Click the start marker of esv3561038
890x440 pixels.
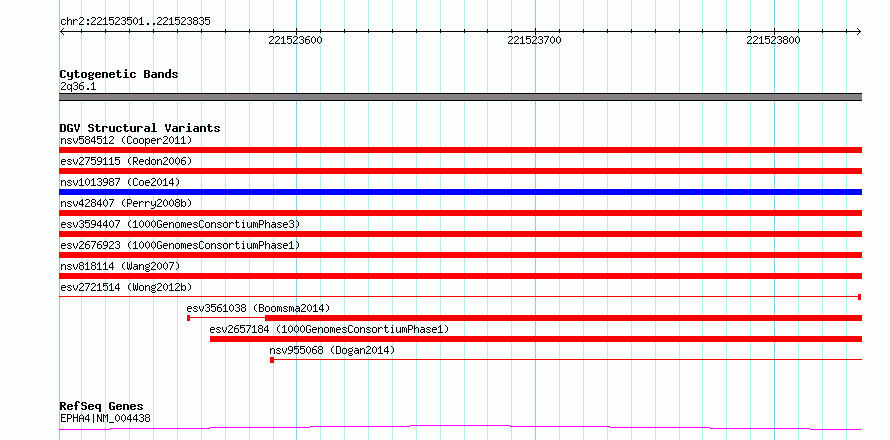(x=188, y=318)
